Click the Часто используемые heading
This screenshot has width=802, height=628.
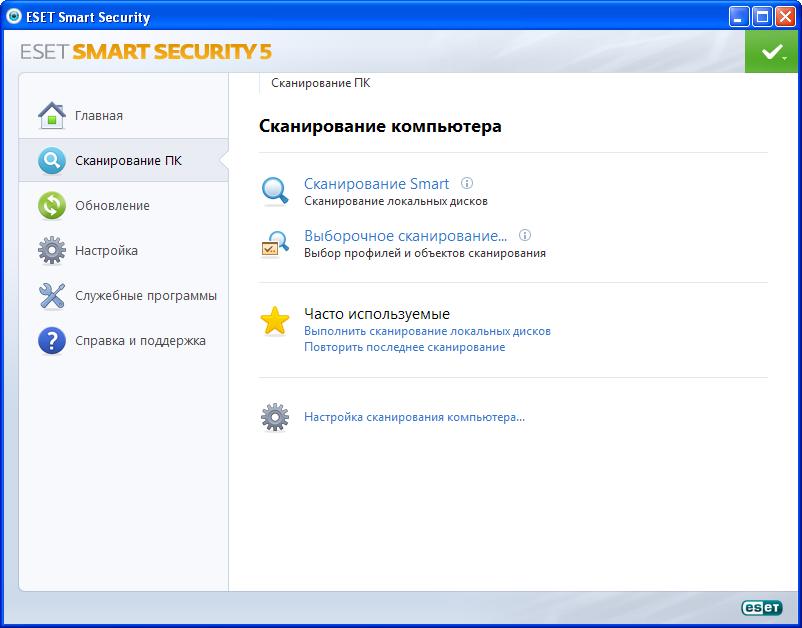click(377, 313)
